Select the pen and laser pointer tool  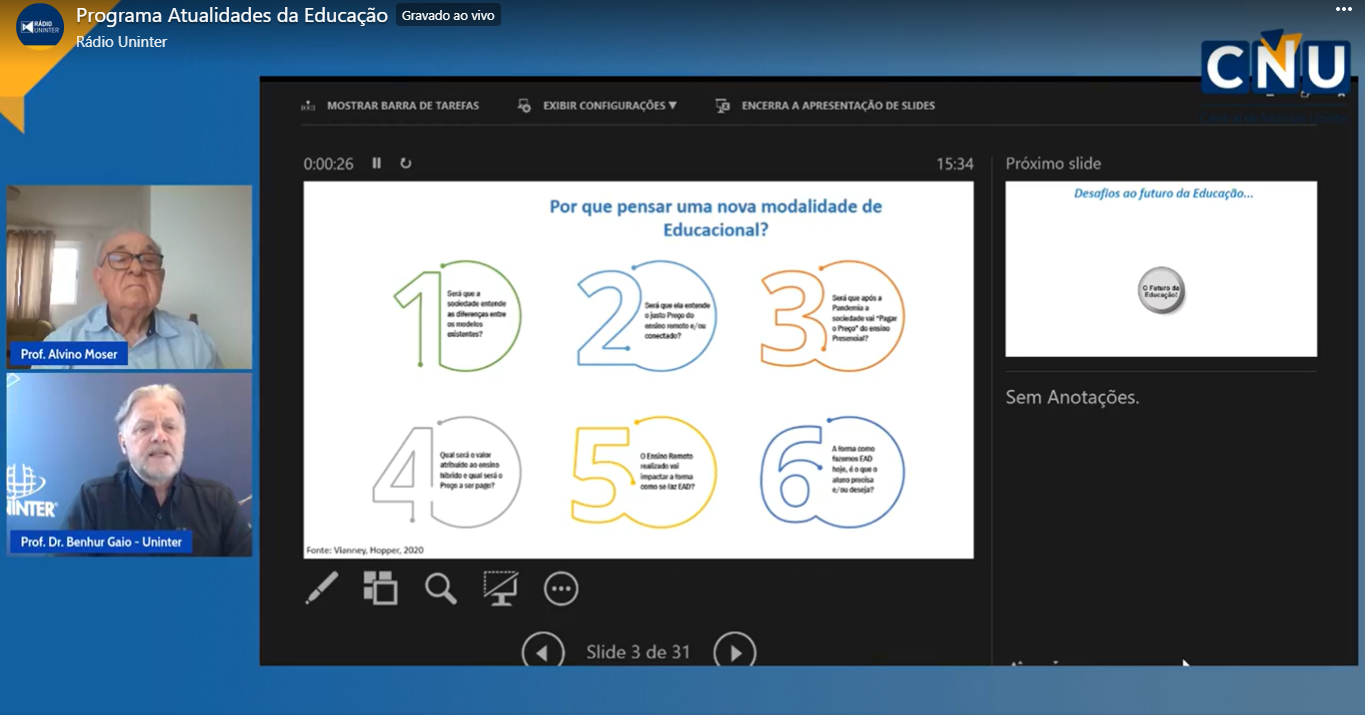click(x=321, y=588)
